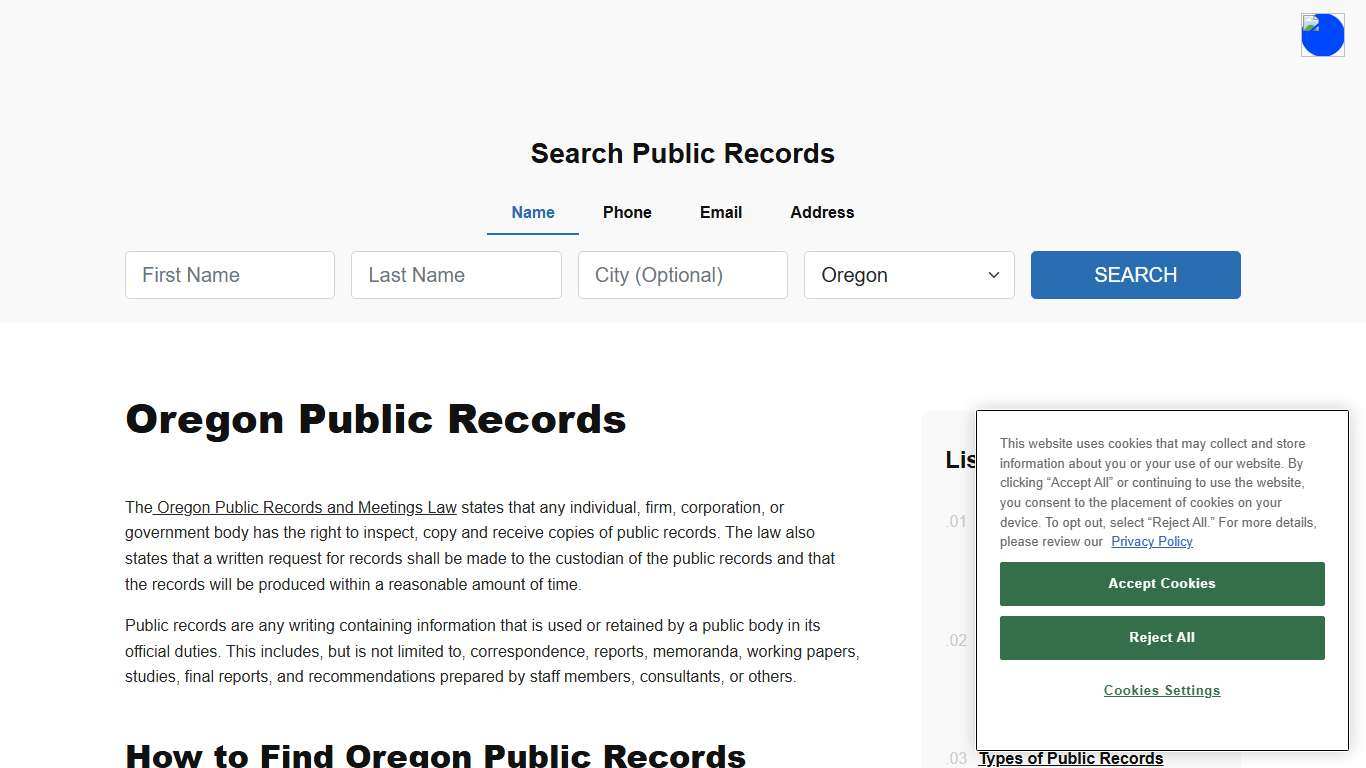The width and height of the screenshot is (1366, 768).
Task: Select the Name search tab
Action: (x=532, y=212)
